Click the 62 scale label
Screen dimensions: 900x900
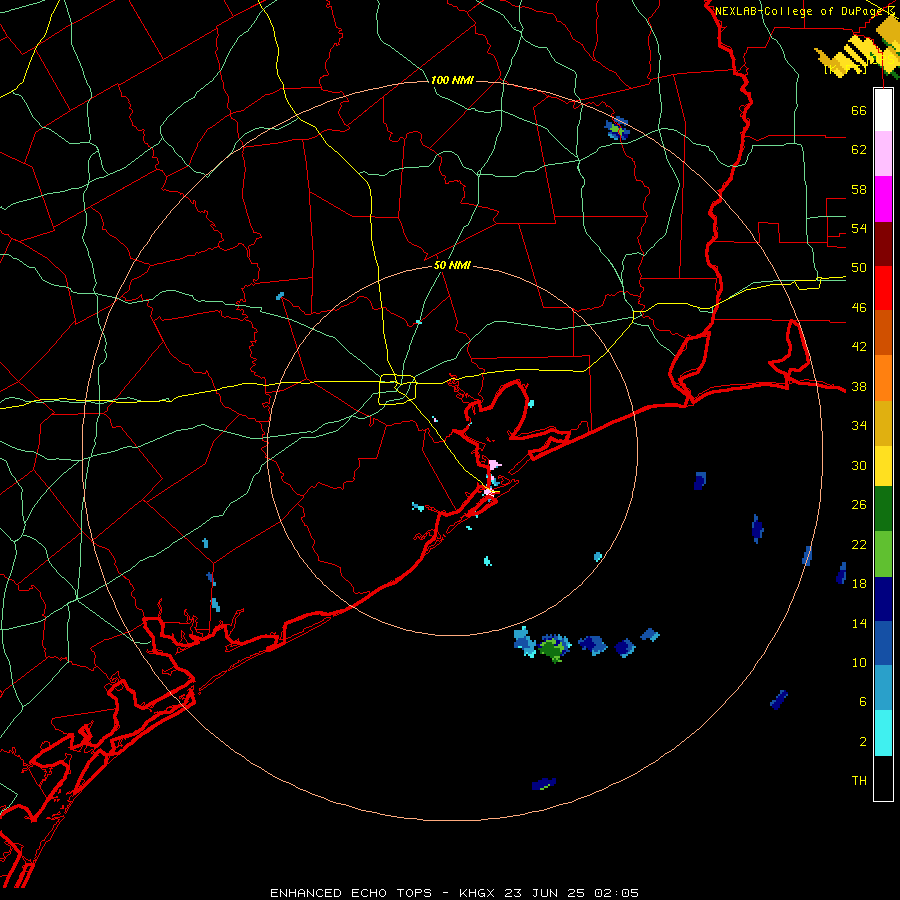859,149
